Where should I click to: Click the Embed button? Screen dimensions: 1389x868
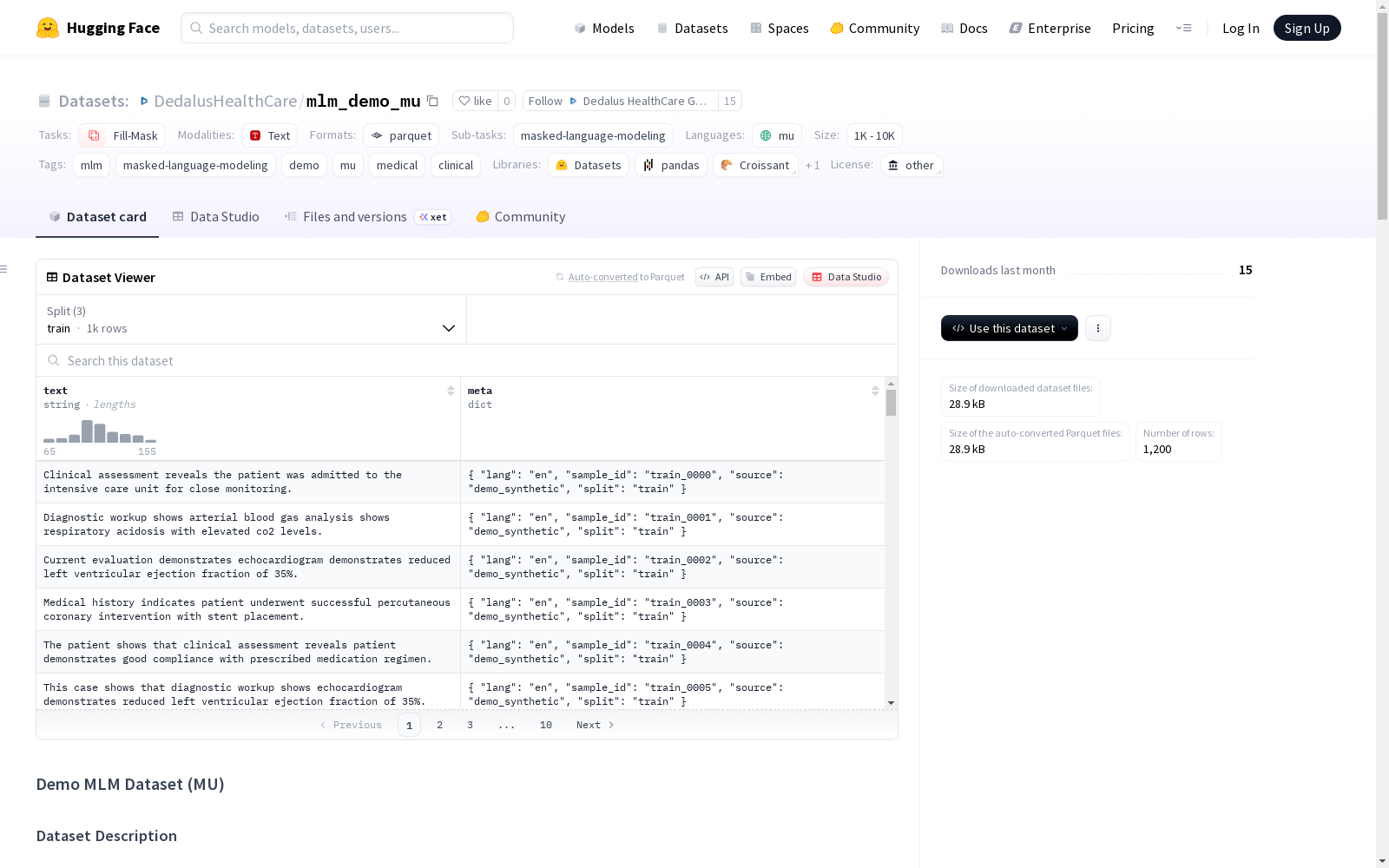point(768,277)
